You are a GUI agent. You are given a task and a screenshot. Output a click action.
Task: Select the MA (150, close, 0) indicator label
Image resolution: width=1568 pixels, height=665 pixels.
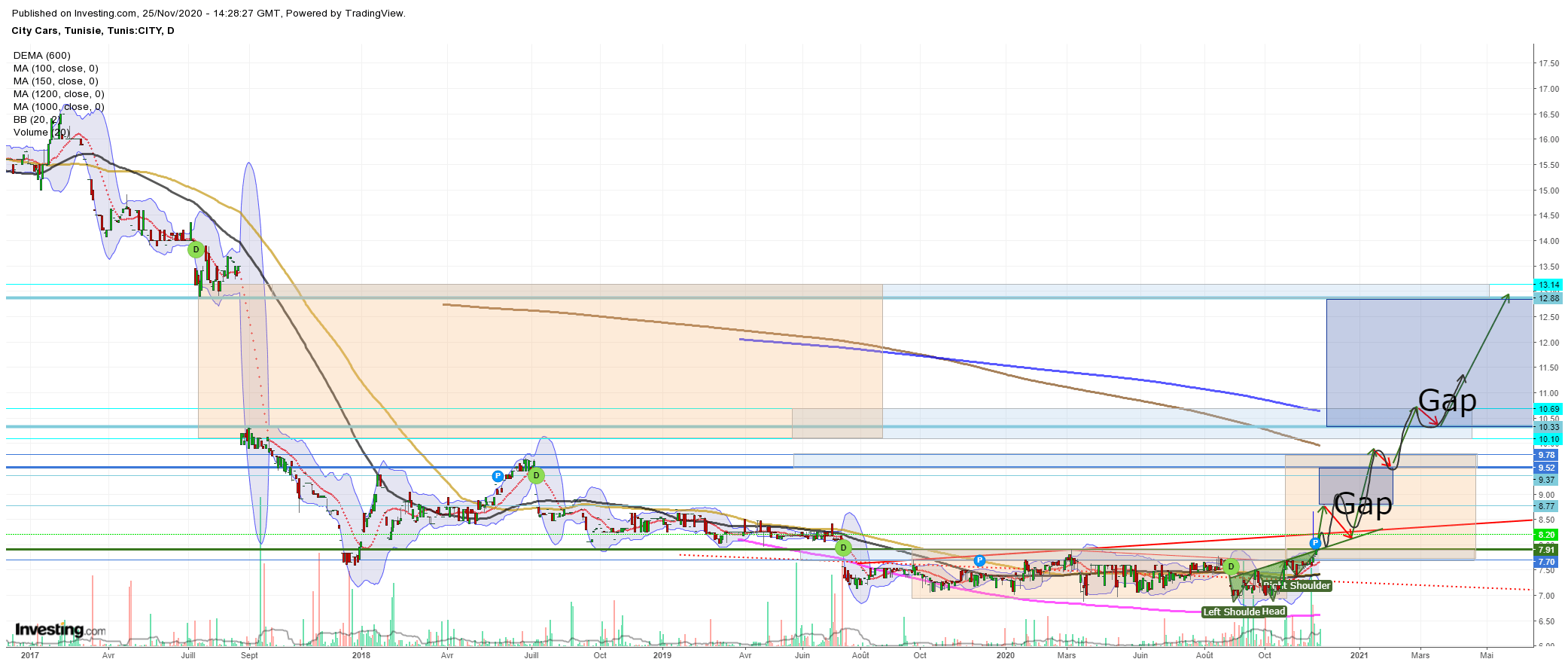[56, 81]
